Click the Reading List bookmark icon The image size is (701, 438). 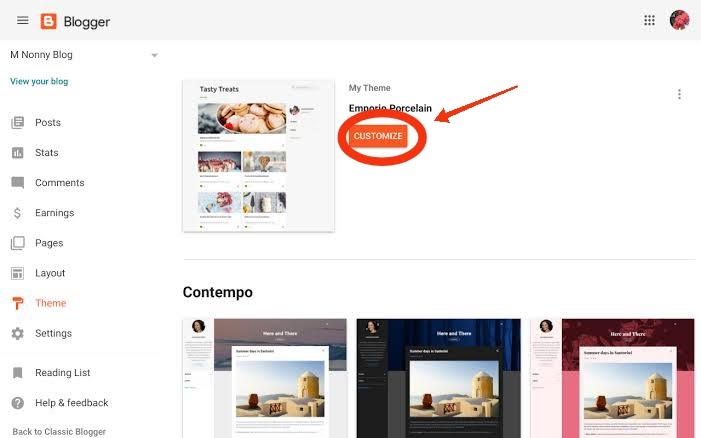[17, 373]
